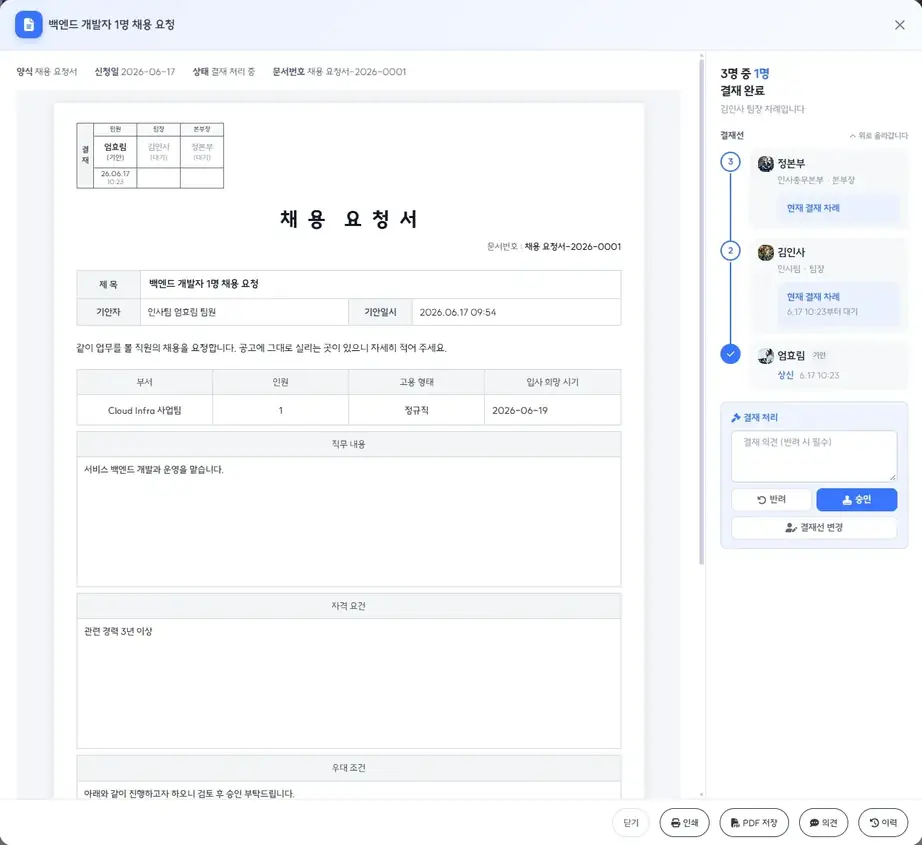
Task: Open the 의견 comments button
Action: tap(823, 823)
